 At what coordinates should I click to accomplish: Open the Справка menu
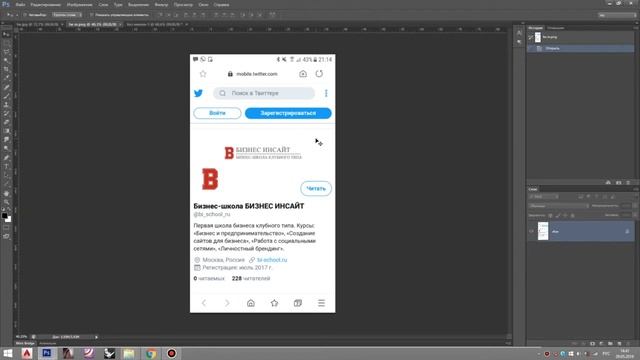[221, 5]
